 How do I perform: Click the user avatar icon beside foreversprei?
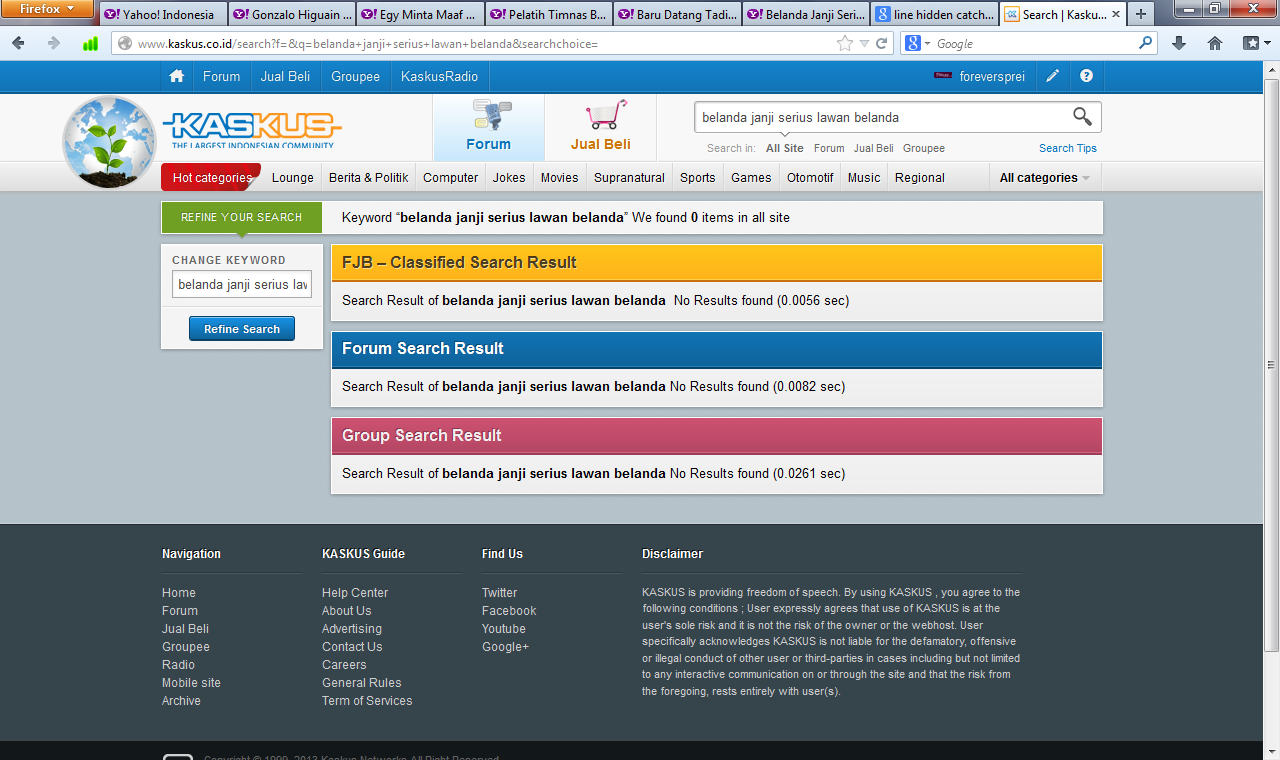[943, 76]
